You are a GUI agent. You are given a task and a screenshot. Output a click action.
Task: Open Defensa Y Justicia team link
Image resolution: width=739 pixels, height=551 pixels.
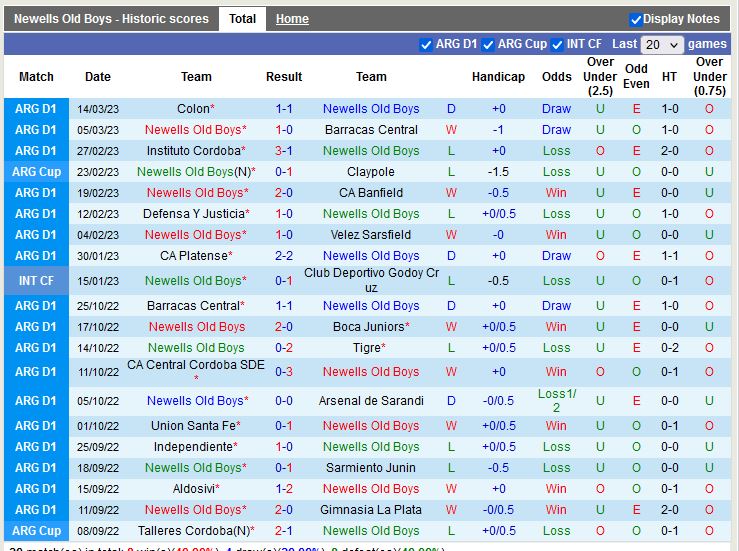click(x=196, y=214)
